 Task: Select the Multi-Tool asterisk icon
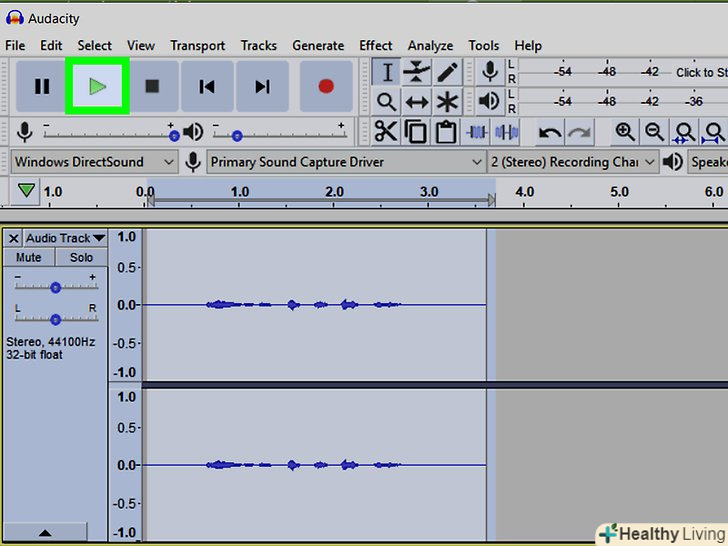pos(447,102)
